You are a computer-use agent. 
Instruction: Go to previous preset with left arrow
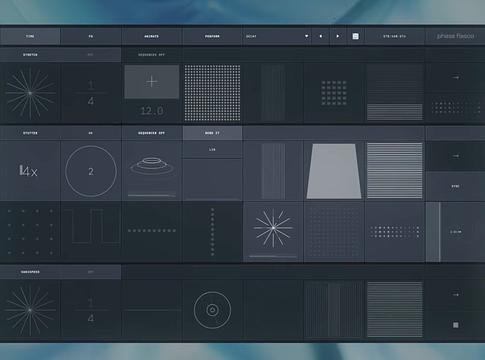coord(321,36)
